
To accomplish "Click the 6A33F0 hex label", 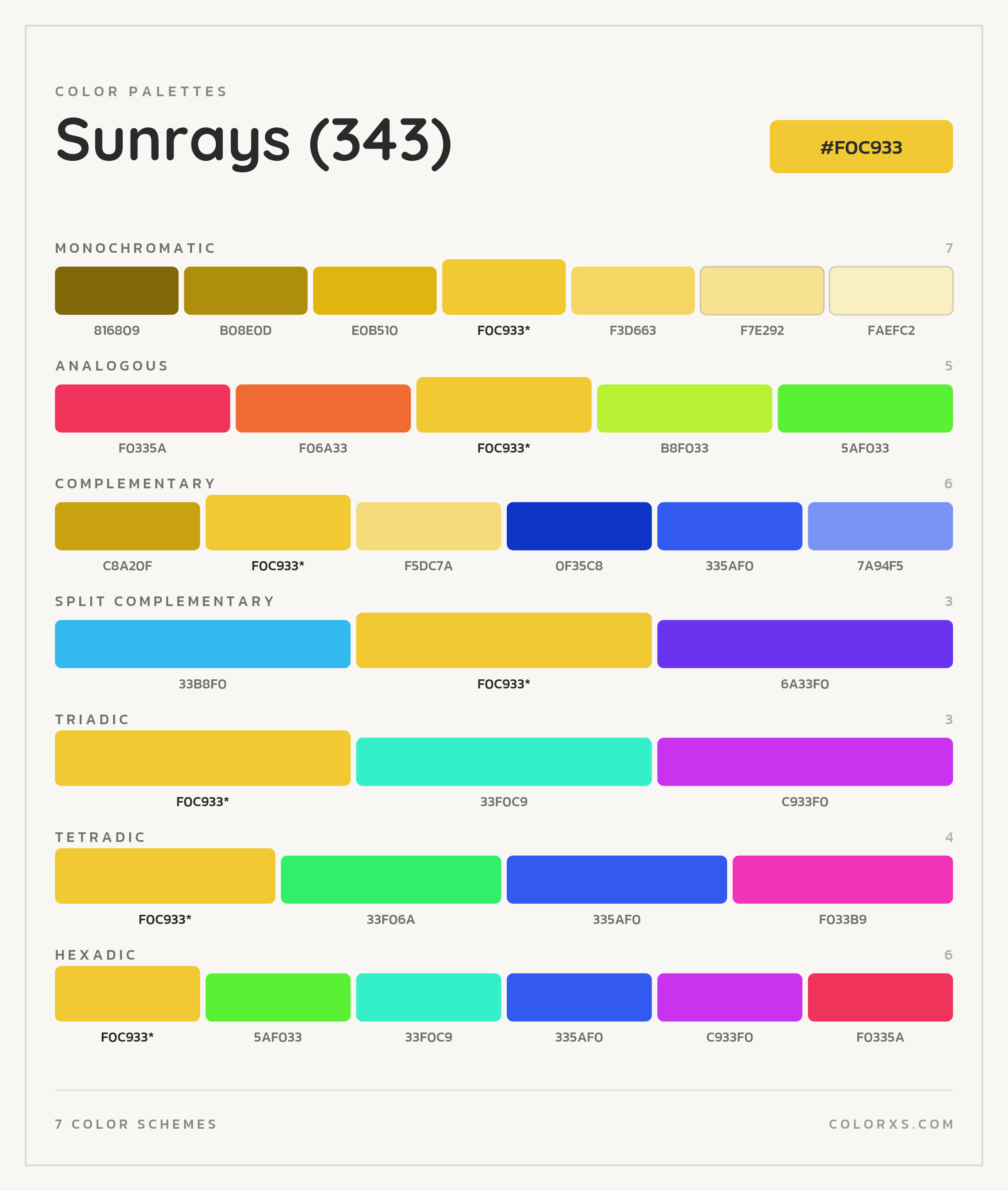I will 805,684.
